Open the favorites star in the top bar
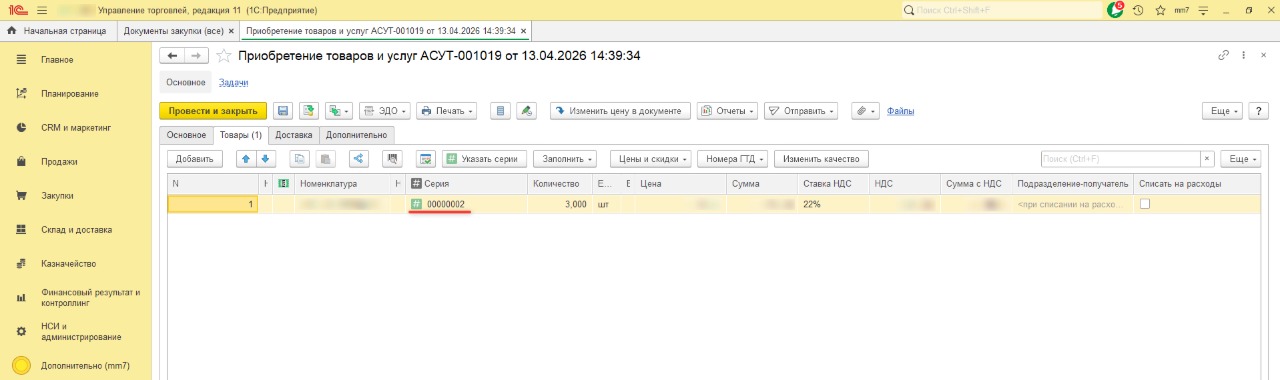1280x380 pixels. point(1160,10)
